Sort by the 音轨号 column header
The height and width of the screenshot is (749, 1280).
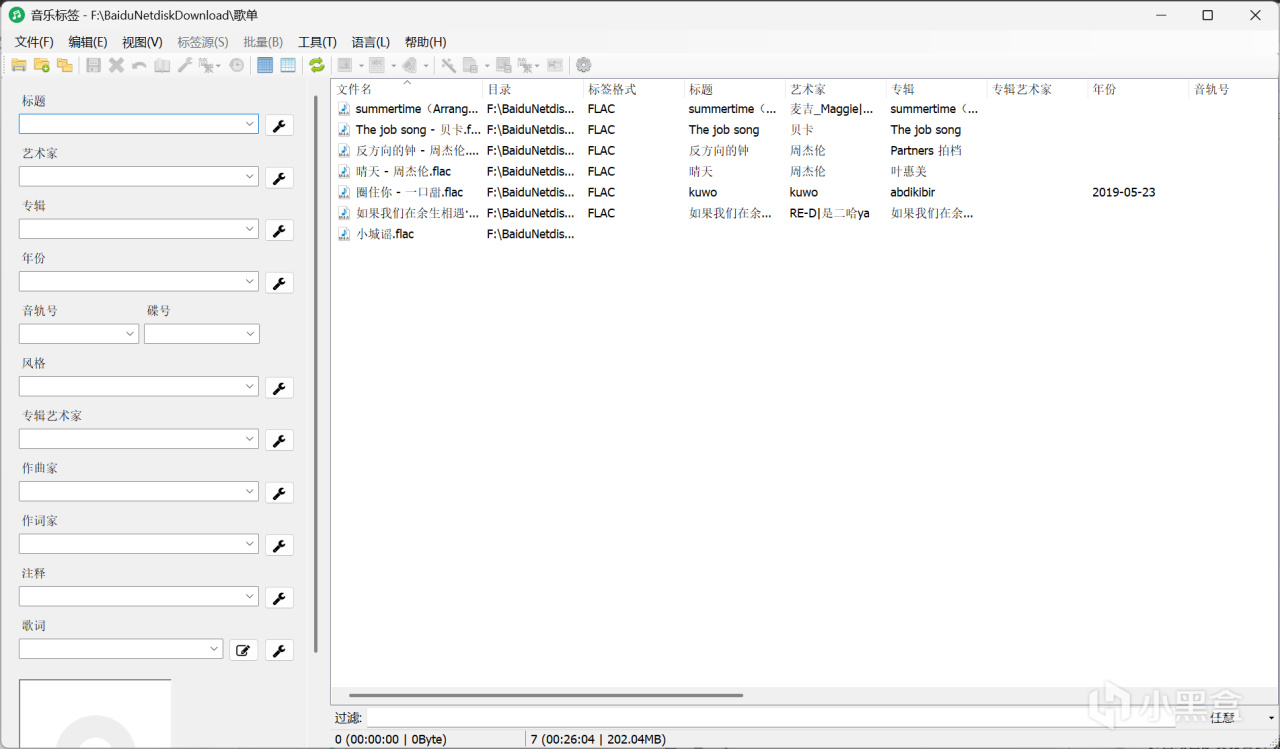point(1234,89)
